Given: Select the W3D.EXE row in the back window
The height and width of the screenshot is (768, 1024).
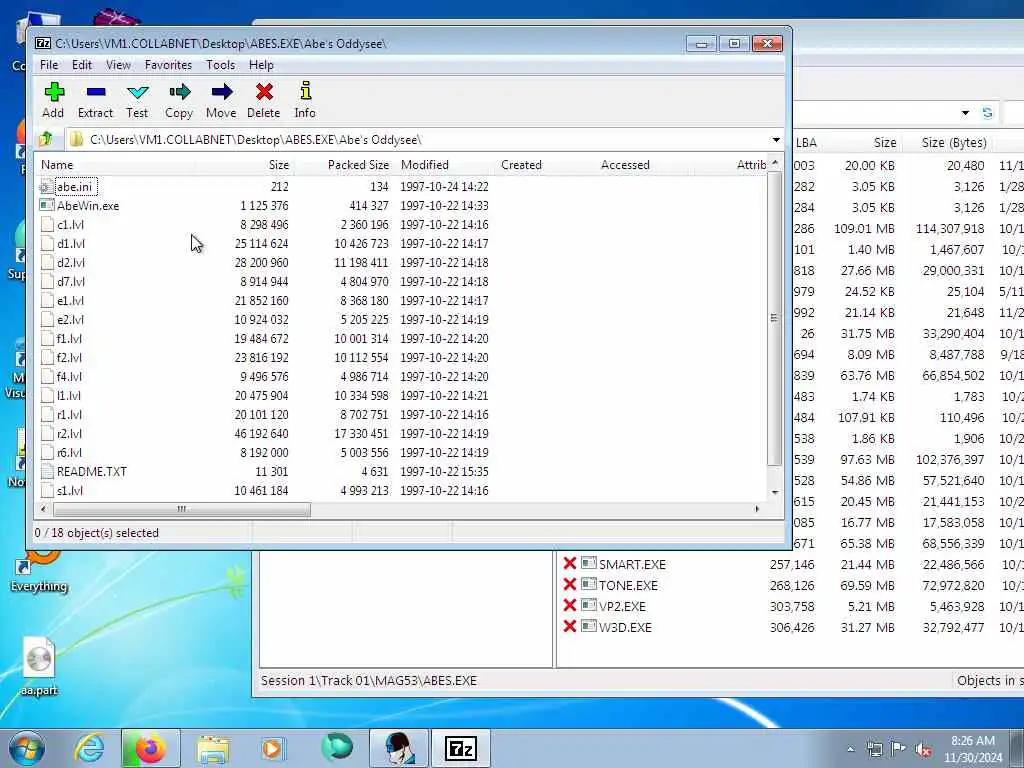Looking at the screenshot, I should pyautogui.click(x=790, y=627).
